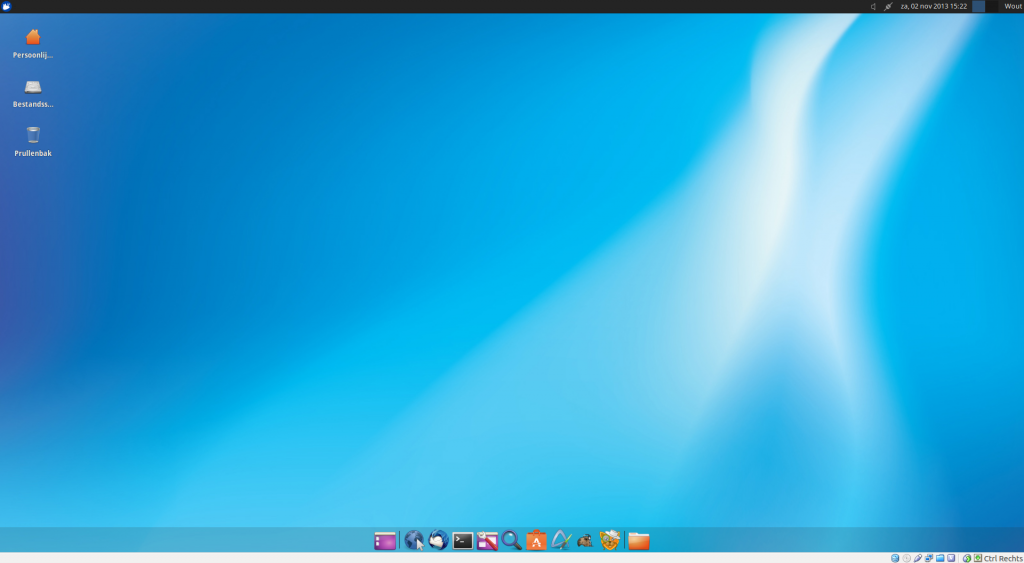Open the Persoonlijke map home desktop icon
Image resolution: width=1024 pixels, height=563 pixels.
(x=33, y=37)
